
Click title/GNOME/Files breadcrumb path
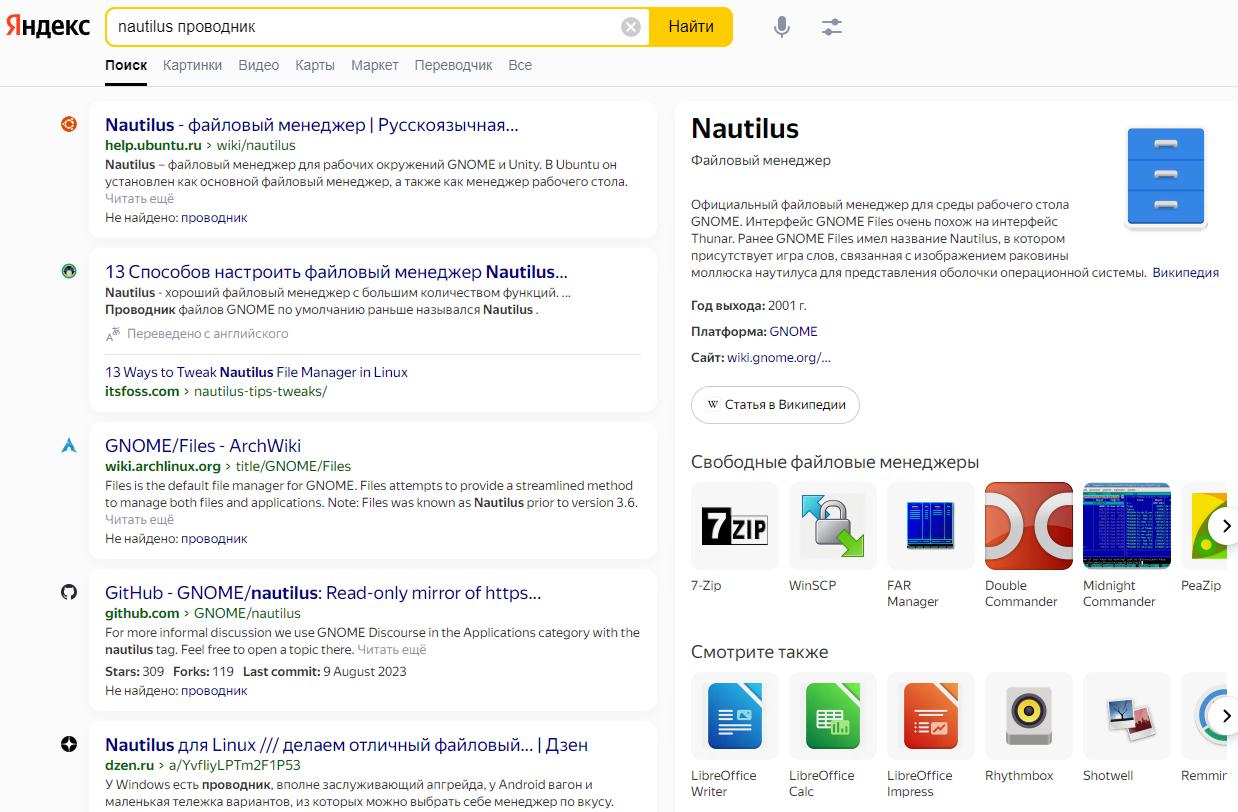293,466
